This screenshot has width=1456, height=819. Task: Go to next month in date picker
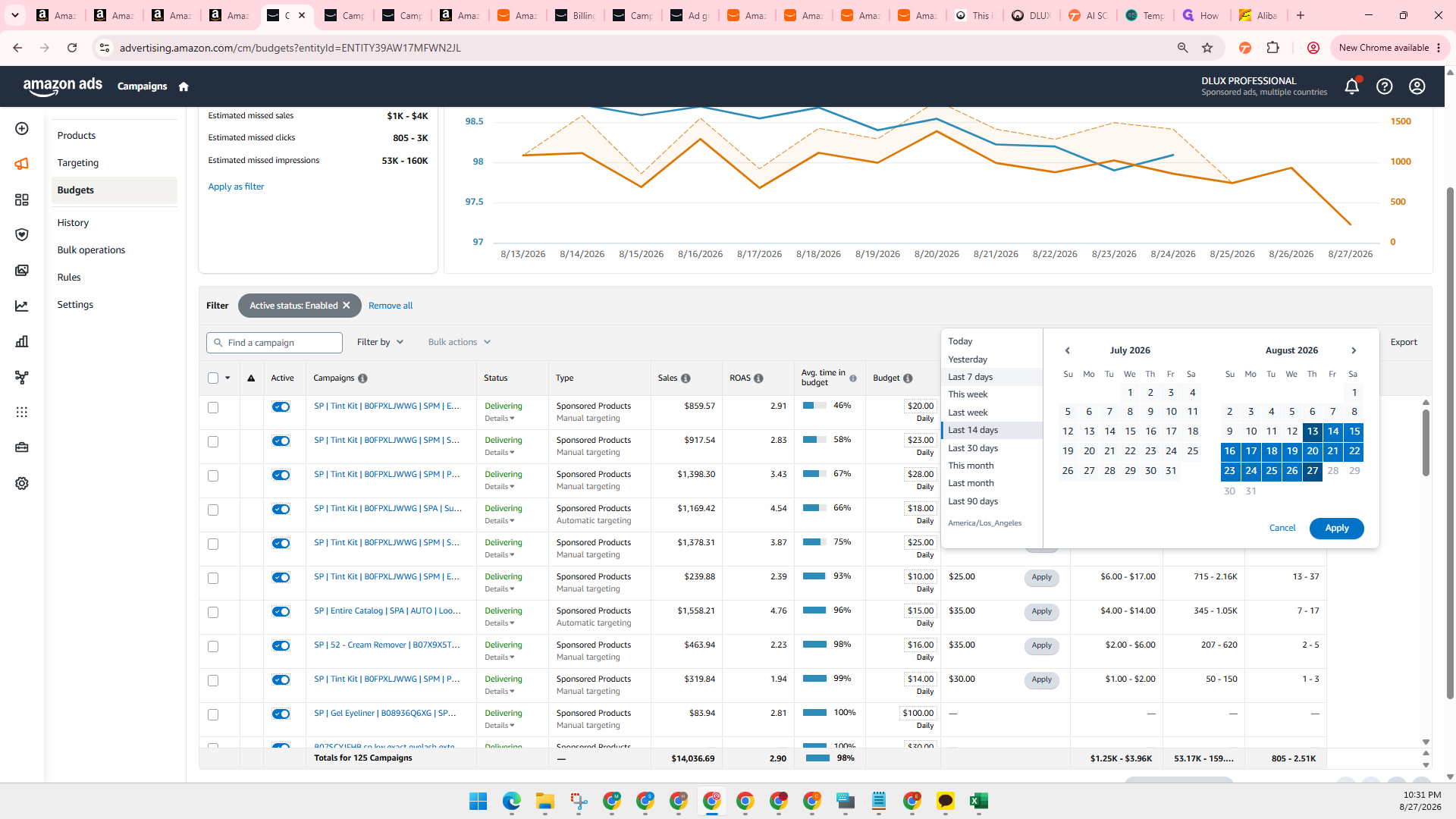1354,350
